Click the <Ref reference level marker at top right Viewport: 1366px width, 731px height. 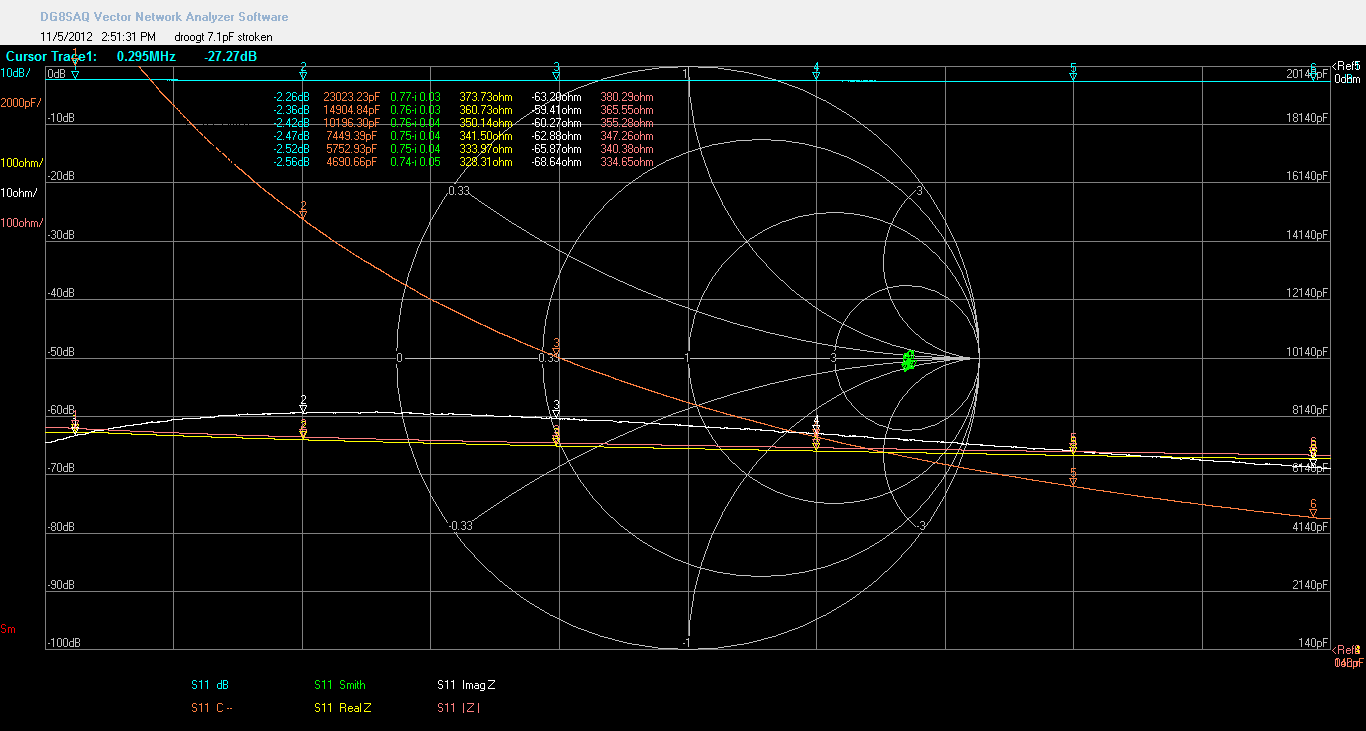(1347, 66)
